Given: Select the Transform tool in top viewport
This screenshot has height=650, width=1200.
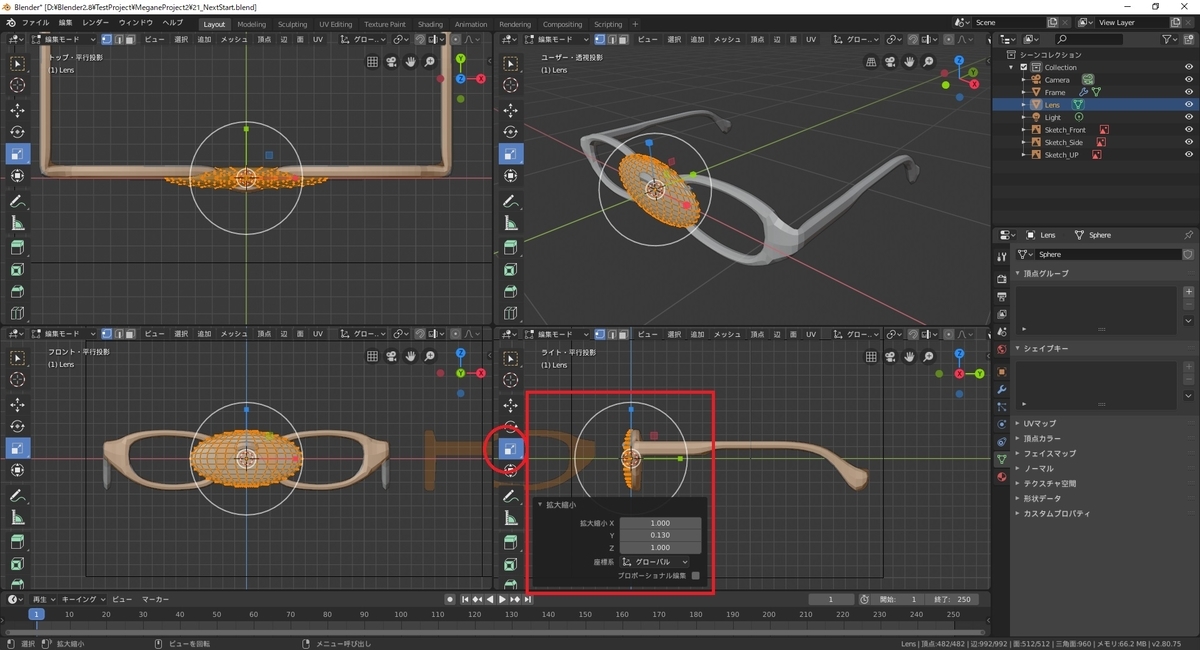Looking at the screenshot, I should pyautogui.click(x=18, y=176).
